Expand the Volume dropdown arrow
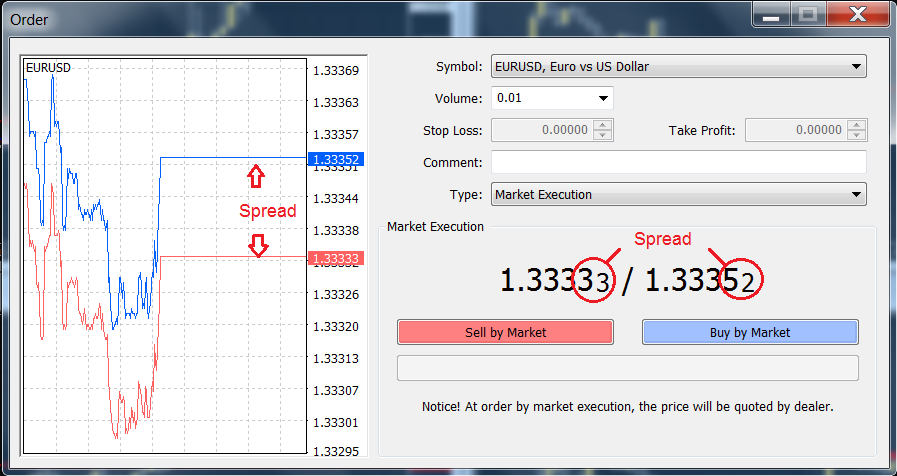The height and width of the screenshot is (476, 897). tap(603, 98)
